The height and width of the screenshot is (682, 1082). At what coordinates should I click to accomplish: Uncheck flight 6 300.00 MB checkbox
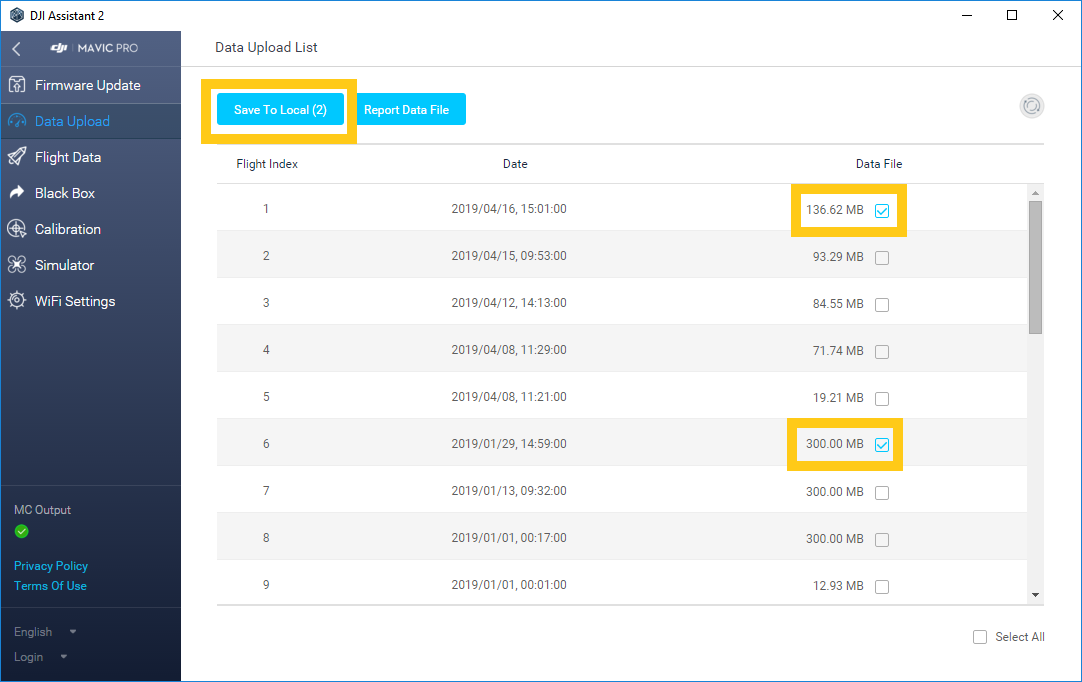click(x=882, y=445)
